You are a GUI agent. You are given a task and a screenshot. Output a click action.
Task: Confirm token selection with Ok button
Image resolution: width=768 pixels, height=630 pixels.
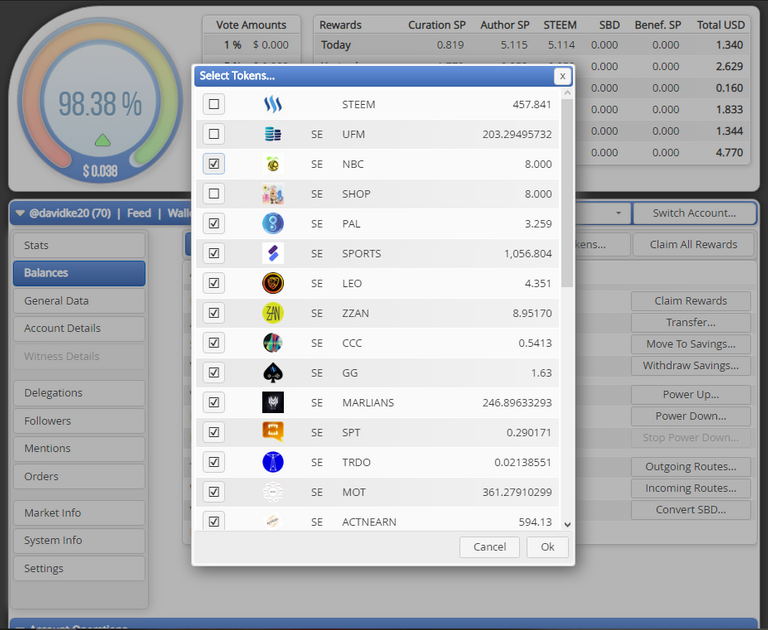pyautogui.click(x=548, y=547)
